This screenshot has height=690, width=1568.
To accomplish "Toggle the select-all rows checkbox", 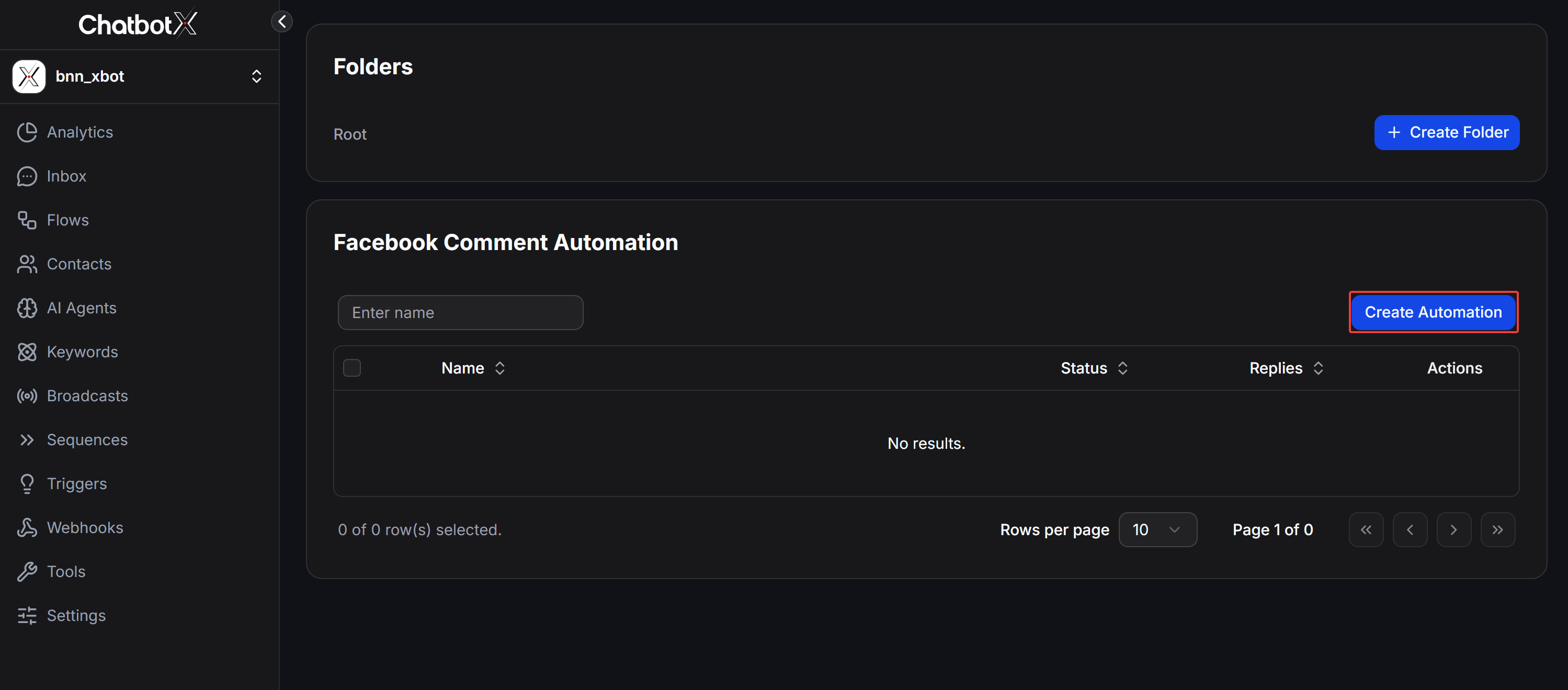I will (x=352, y=368).
